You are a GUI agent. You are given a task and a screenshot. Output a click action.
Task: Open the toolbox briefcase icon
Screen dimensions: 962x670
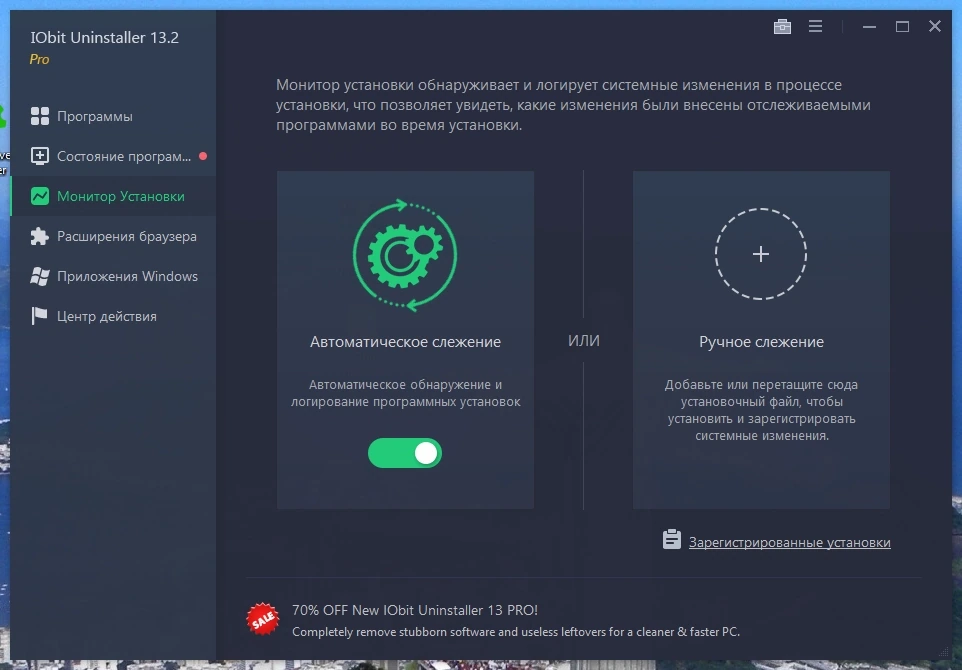tap(782, 26)
